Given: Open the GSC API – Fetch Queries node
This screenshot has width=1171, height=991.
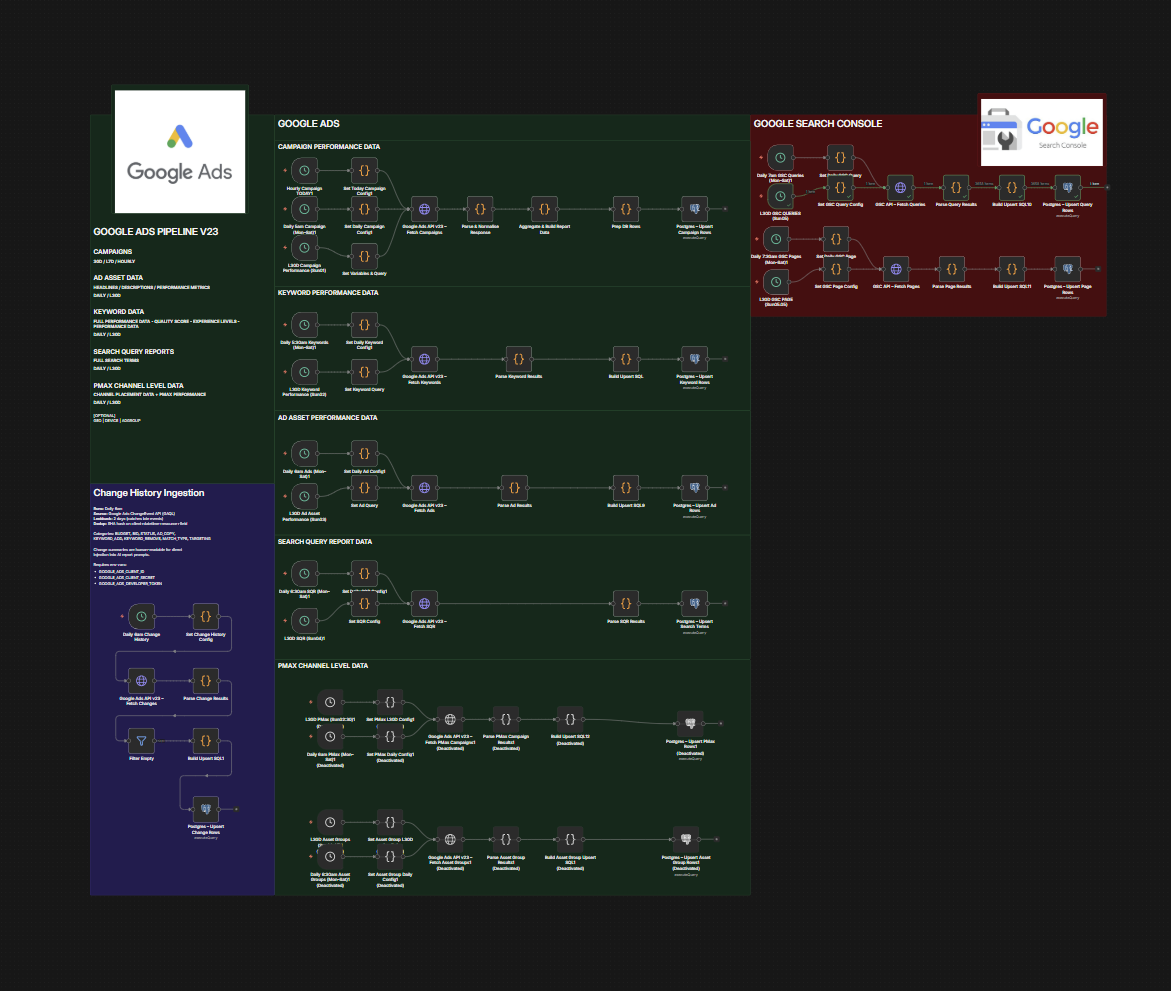Looking at the screenshot, I should click(900, 188).
